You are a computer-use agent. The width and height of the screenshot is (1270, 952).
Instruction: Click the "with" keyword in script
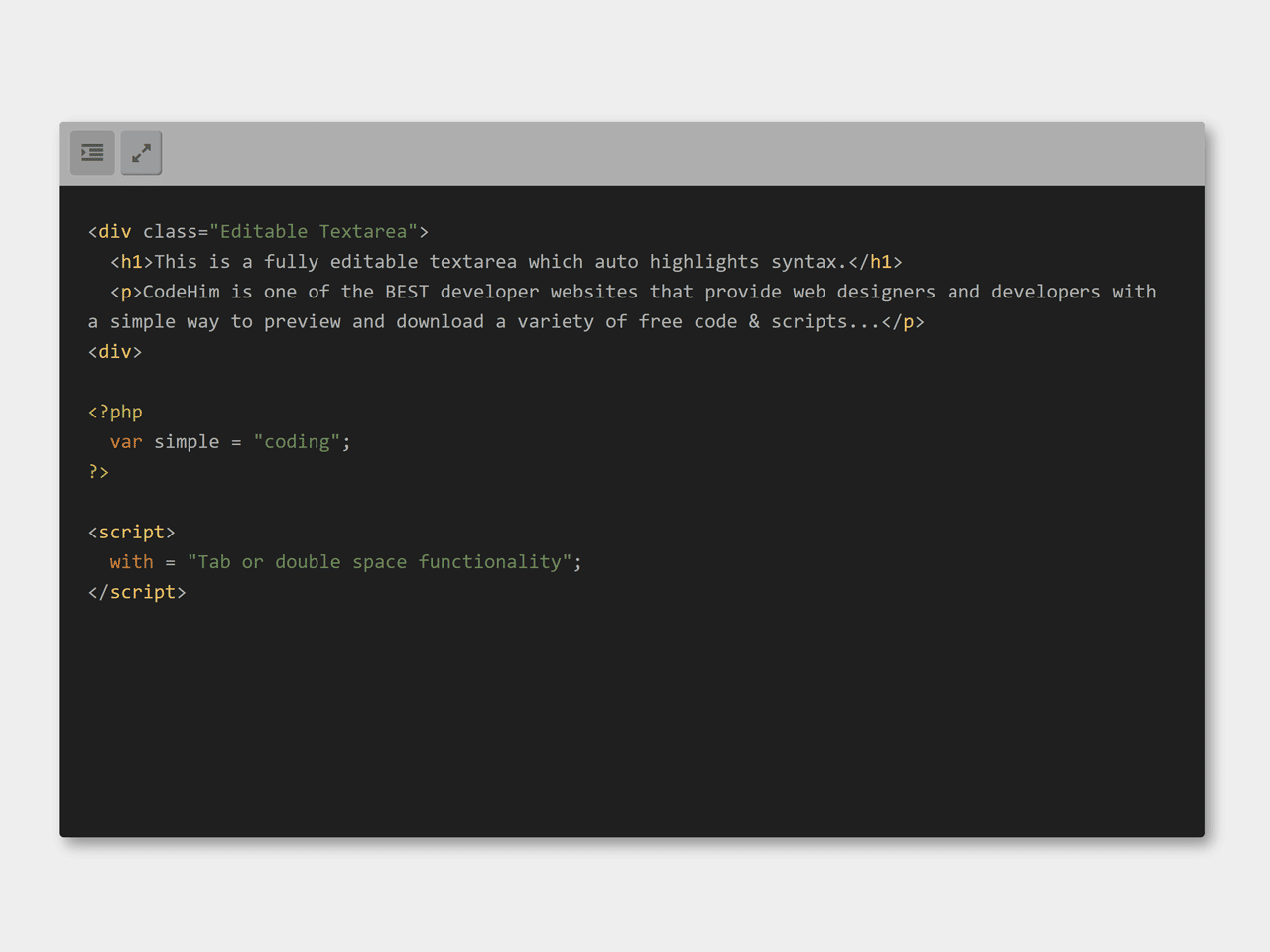click(131, 562)
